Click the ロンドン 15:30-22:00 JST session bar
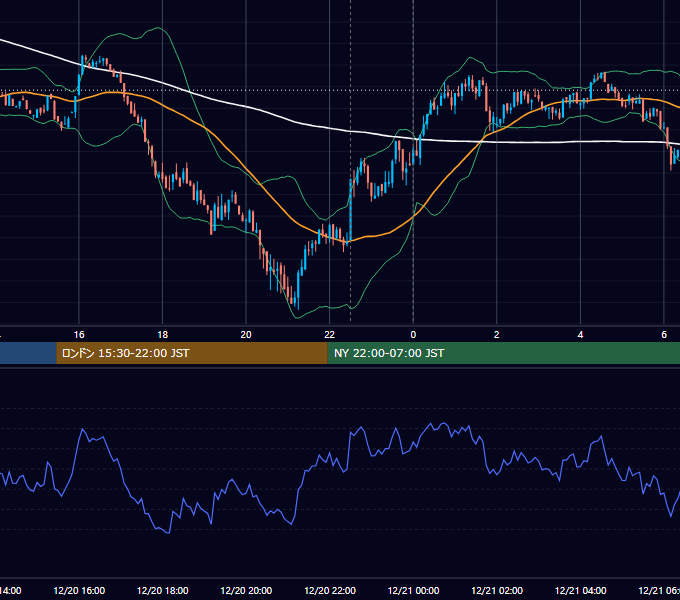This screenshot has height=600, width=680. pyautogui.click(x=192, y=353)
